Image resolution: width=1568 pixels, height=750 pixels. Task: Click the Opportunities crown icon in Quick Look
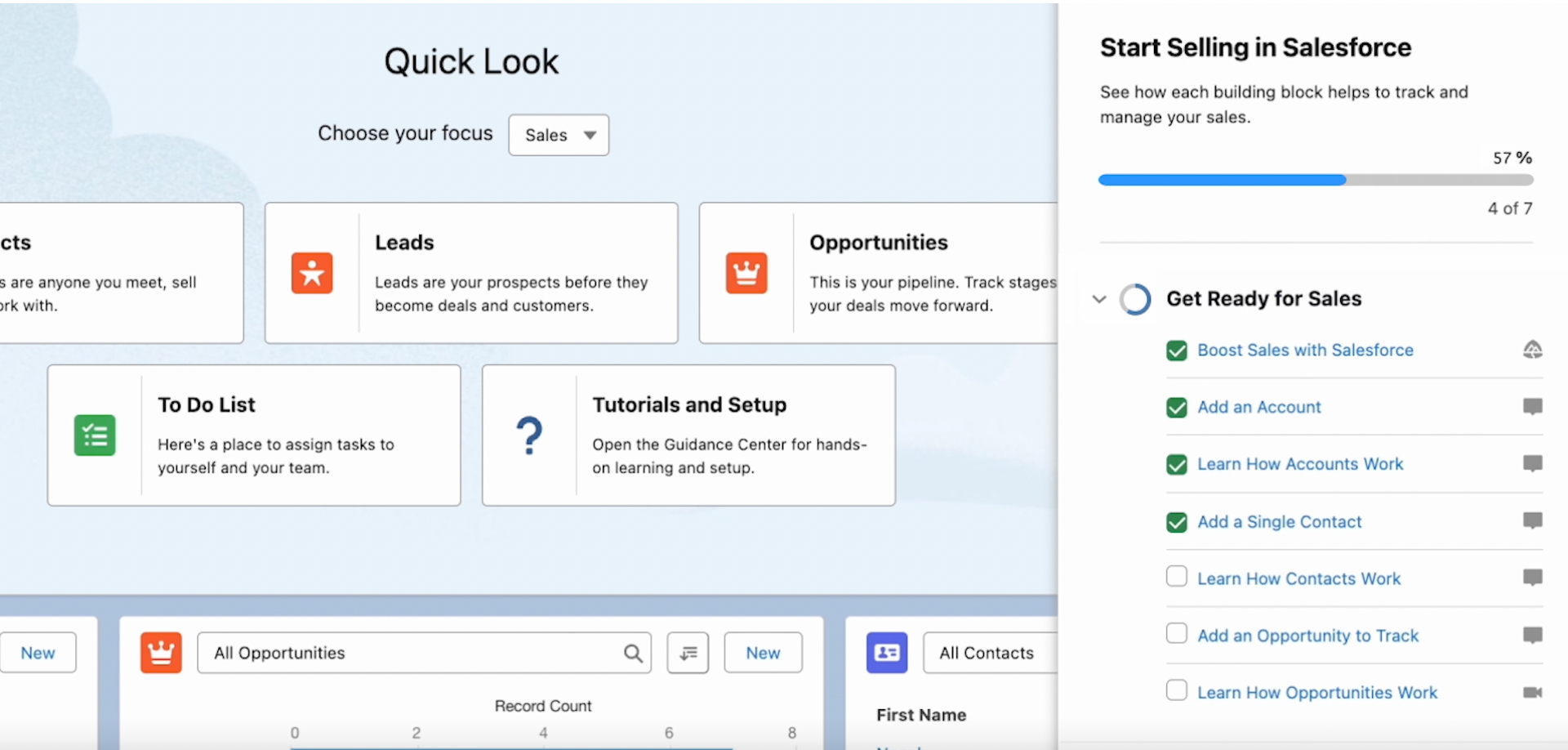(x=746, y=273)
